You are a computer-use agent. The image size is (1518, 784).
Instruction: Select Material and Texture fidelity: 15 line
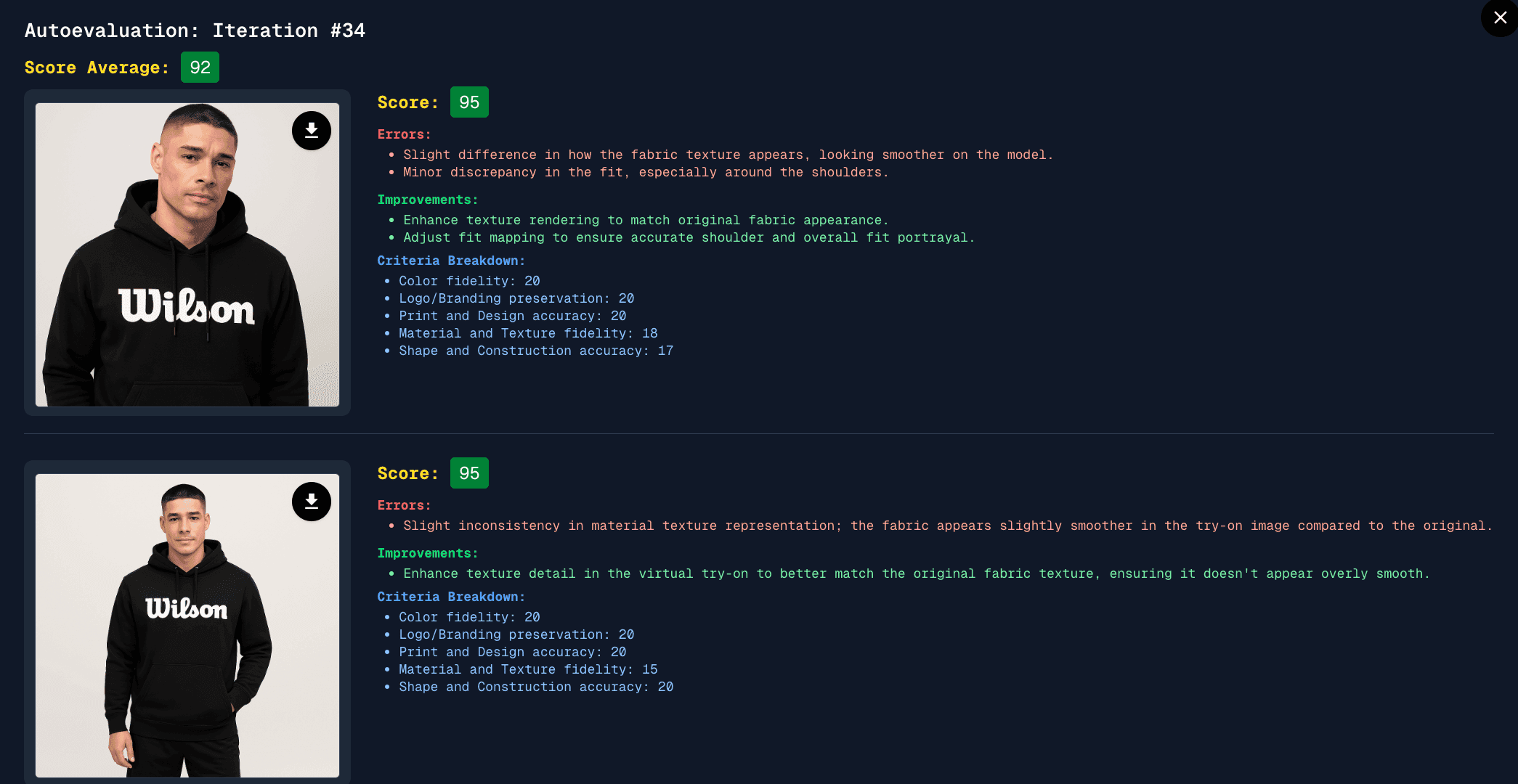pos(528,669)
